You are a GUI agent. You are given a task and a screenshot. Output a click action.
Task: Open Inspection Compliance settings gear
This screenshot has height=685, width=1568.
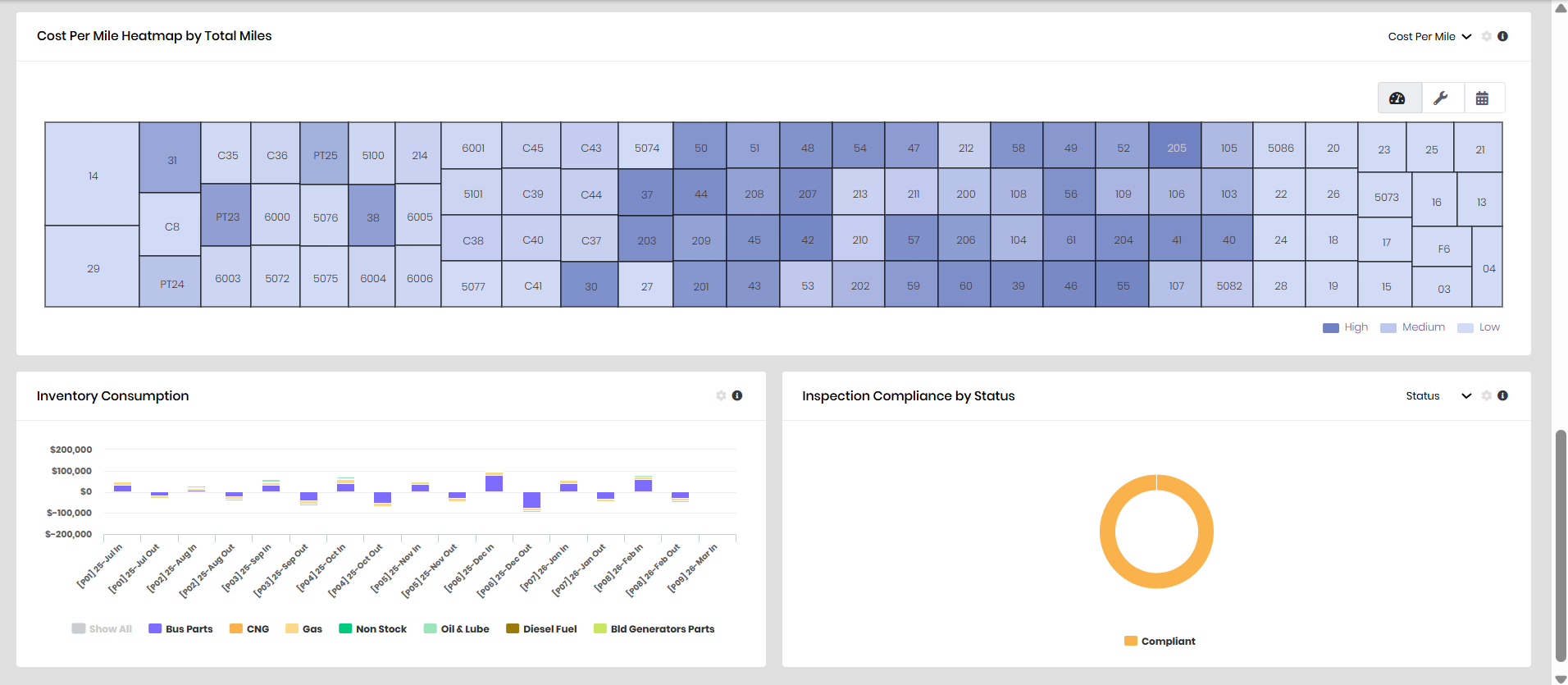tap(1486, 396)
